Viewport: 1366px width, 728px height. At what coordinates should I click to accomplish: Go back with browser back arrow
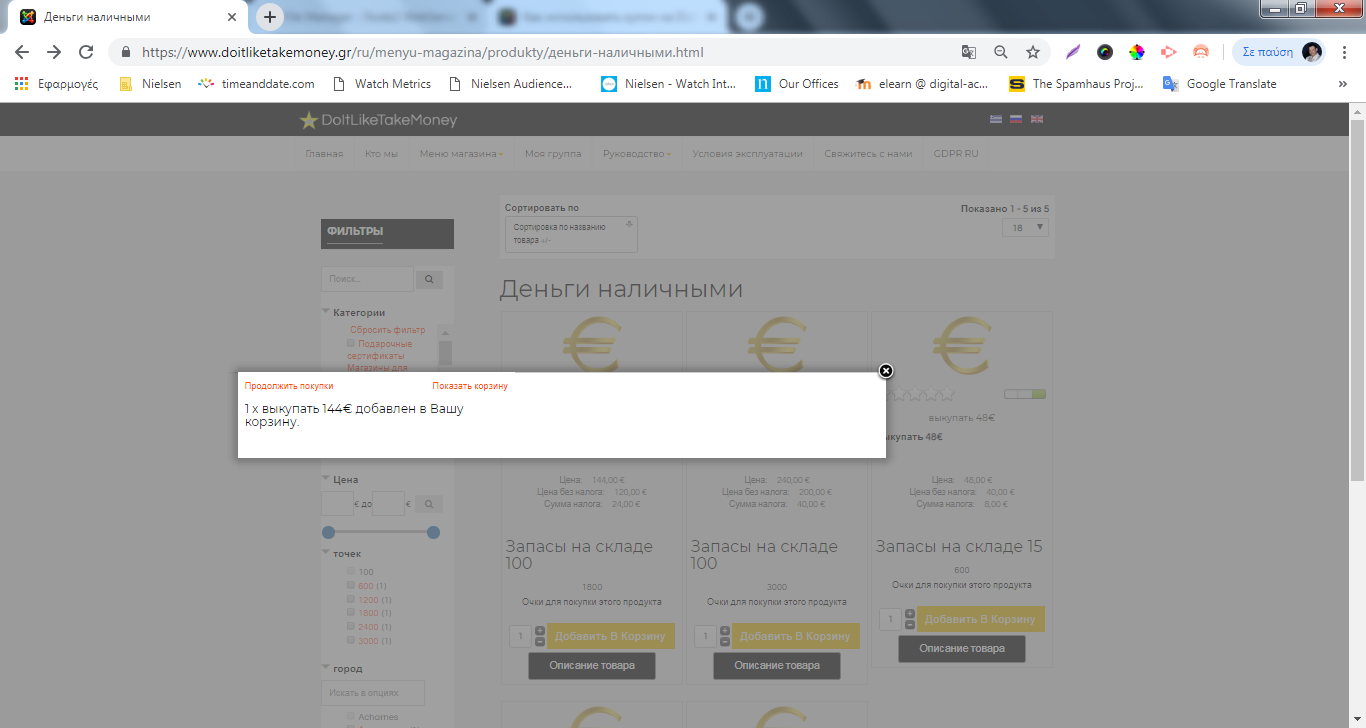coord(22,52)
